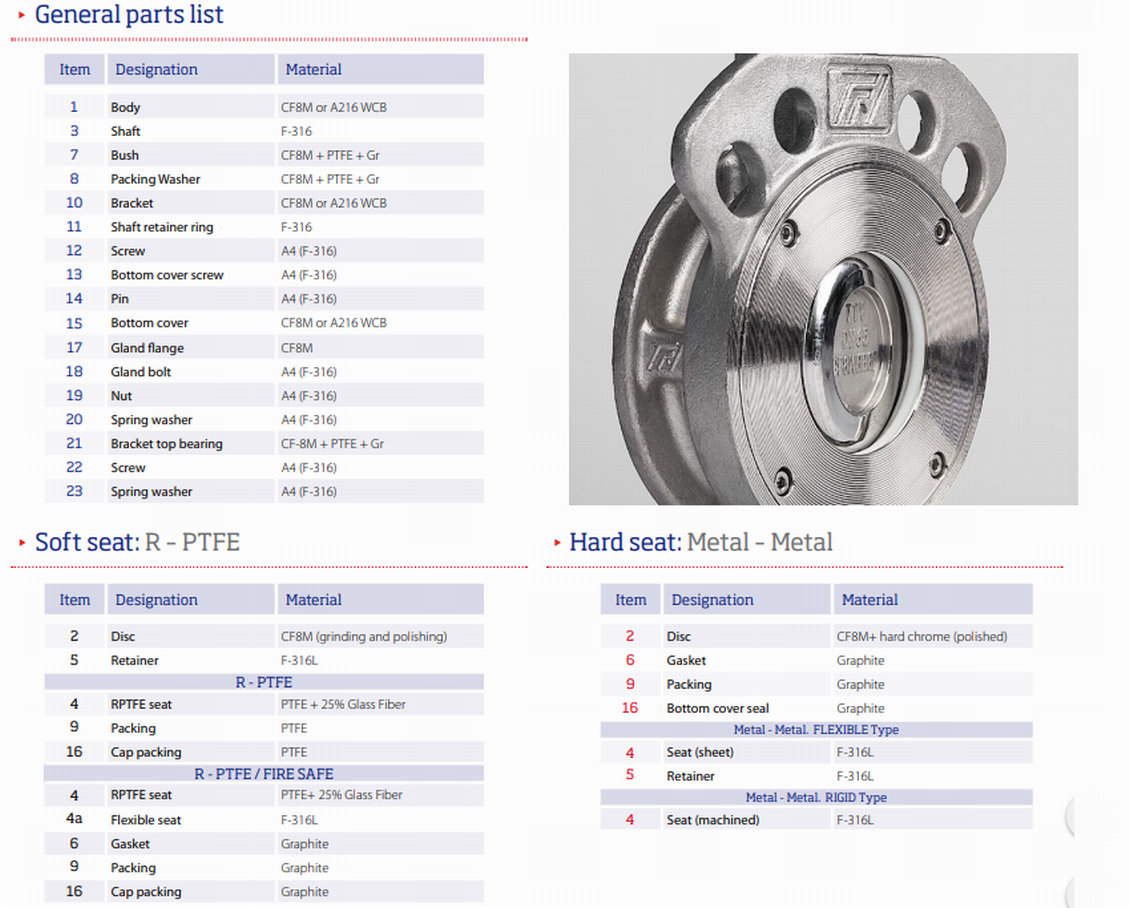This screenshot has width=1129, height=908.
Task: Click the 'R - PTFE' section band
Action: (x=264, y=682)
